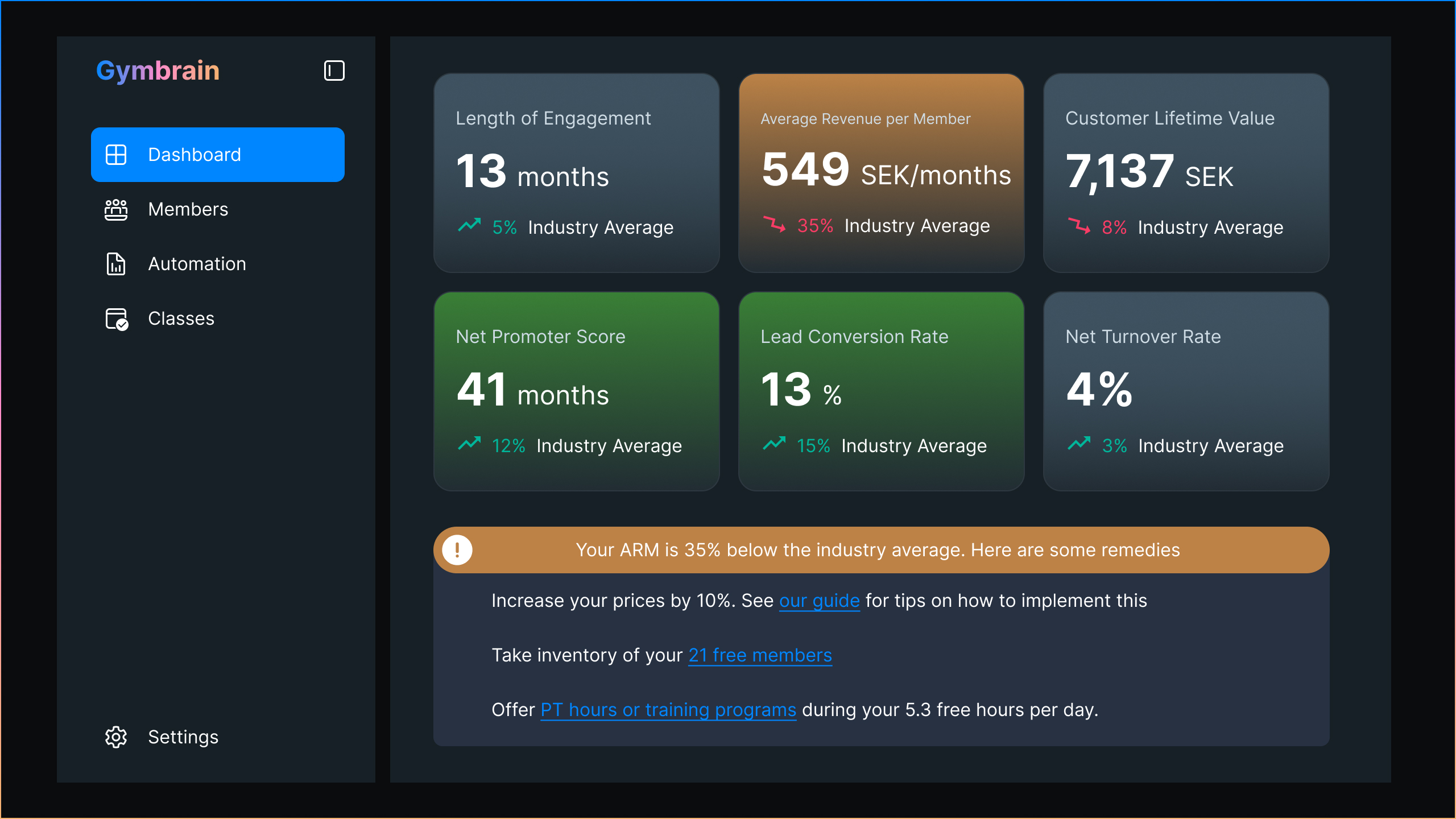Select the Lead Conversion Rate title
Viewport: 1456px width, 819px height.
point(854,337)
